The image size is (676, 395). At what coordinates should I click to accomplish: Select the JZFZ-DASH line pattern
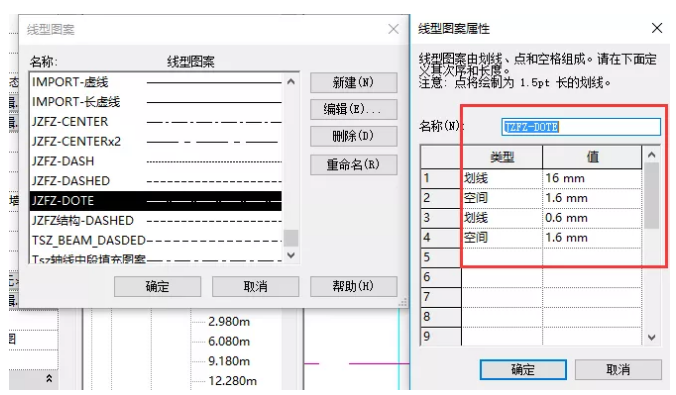pos(156,161)
